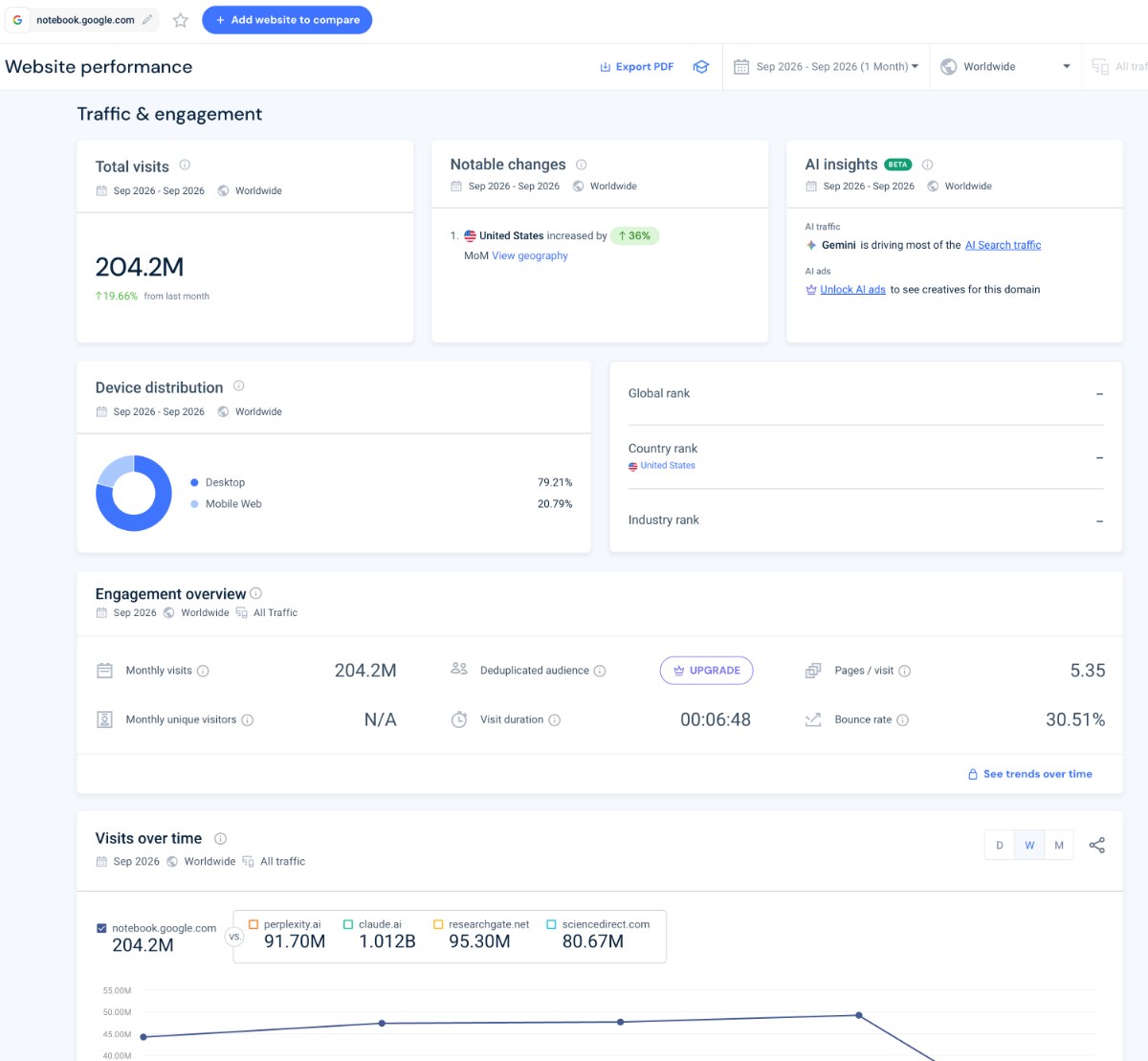Click the Desktop legend color dot
Viewport: 1148px width, 1061px height.
click(x=194, y=482)
